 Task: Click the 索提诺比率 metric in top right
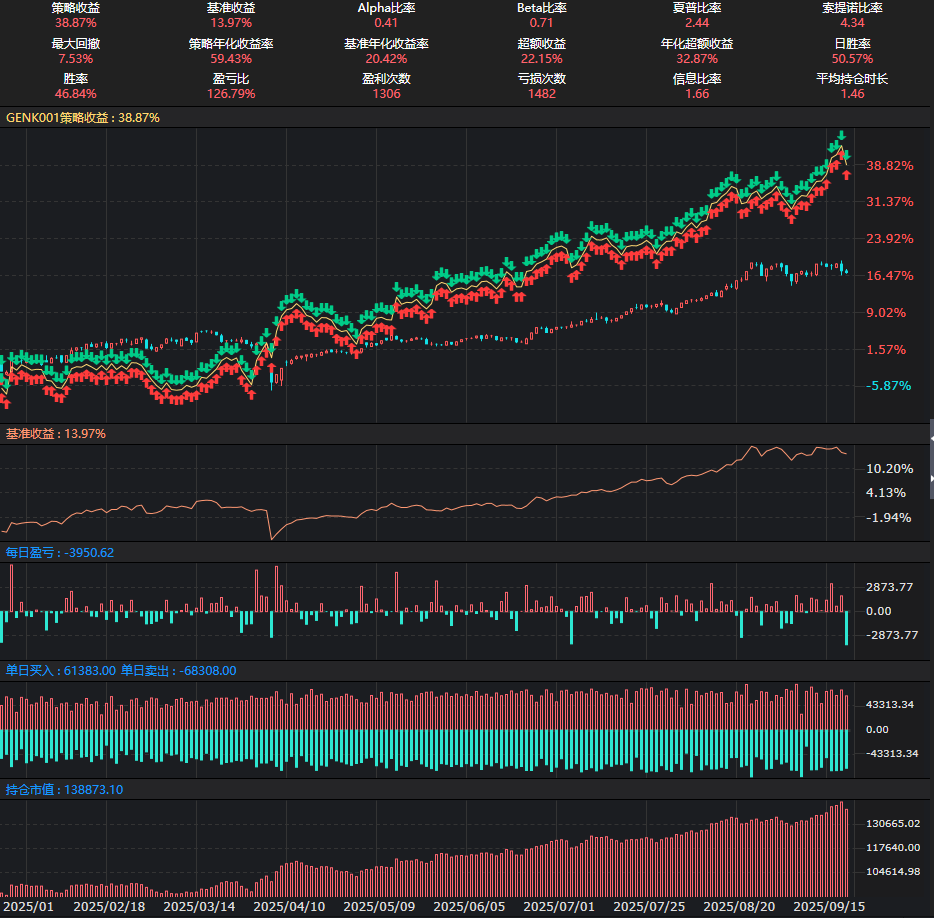[x=851, y=8]
